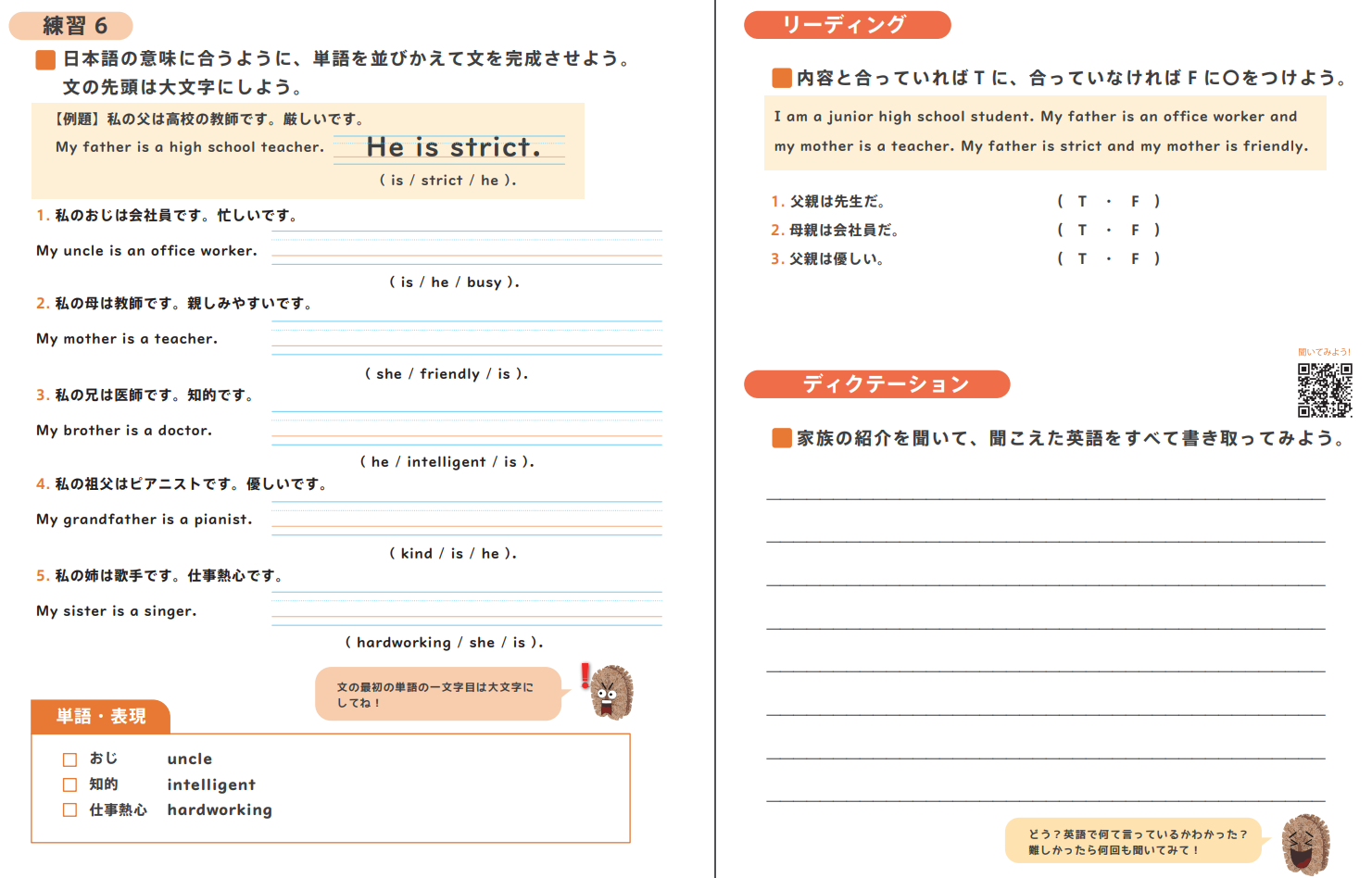Click the orange square bullet in the リーディング section
This screenshot has height=878, width=1372.
[x=782, y=78]
